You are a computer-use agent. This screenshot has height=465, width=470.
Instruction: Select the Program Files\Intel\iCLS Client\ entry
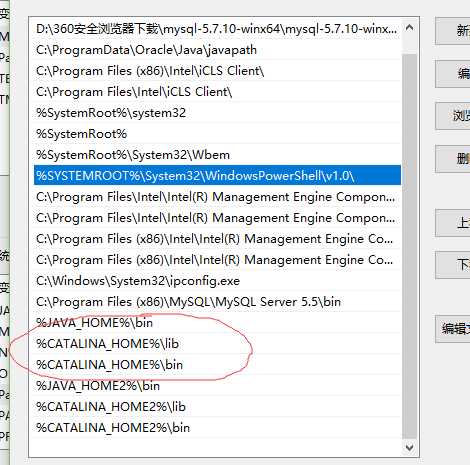tap(217, 92)
